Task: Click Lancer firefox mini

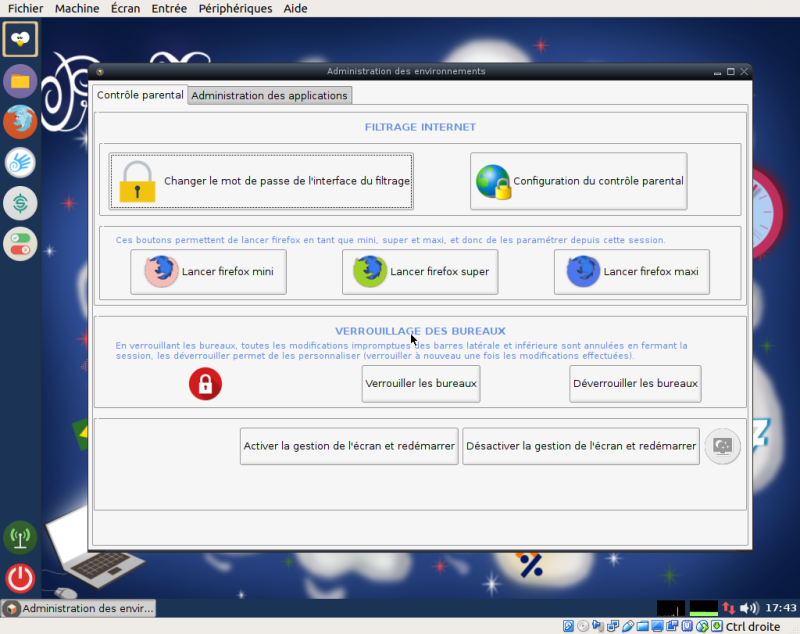Action: (x=208, y=271)
